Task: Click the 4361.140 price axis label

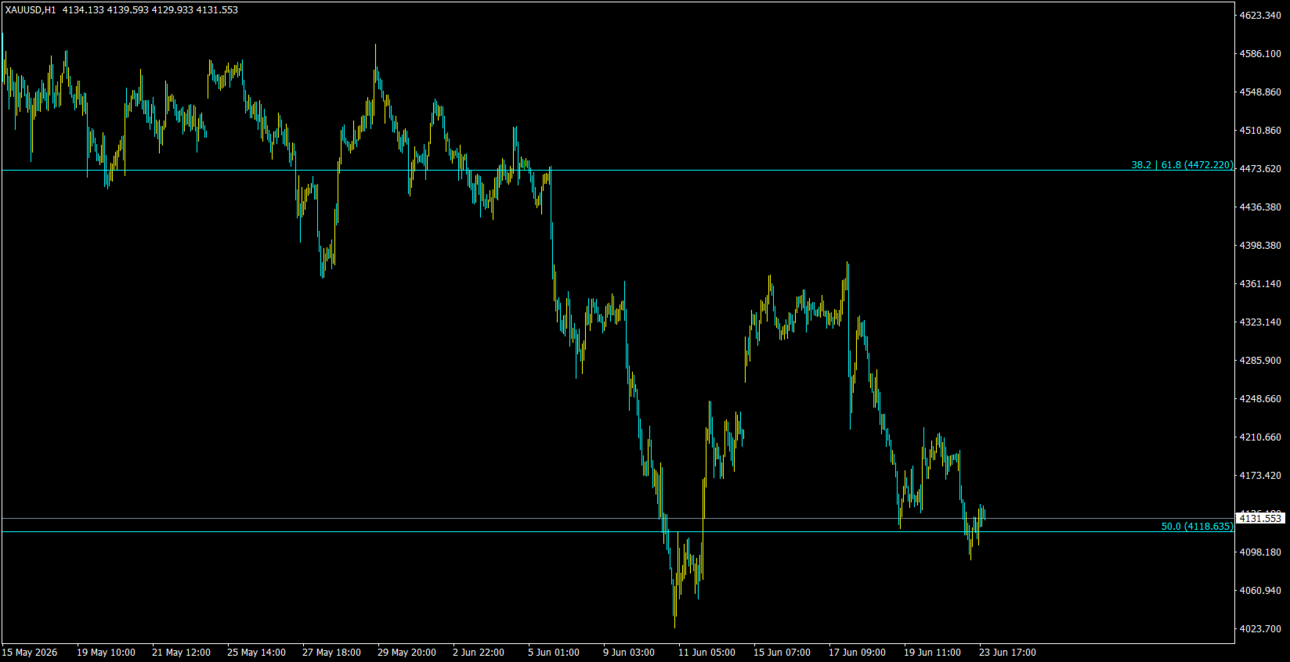Action: point(1260,284)
